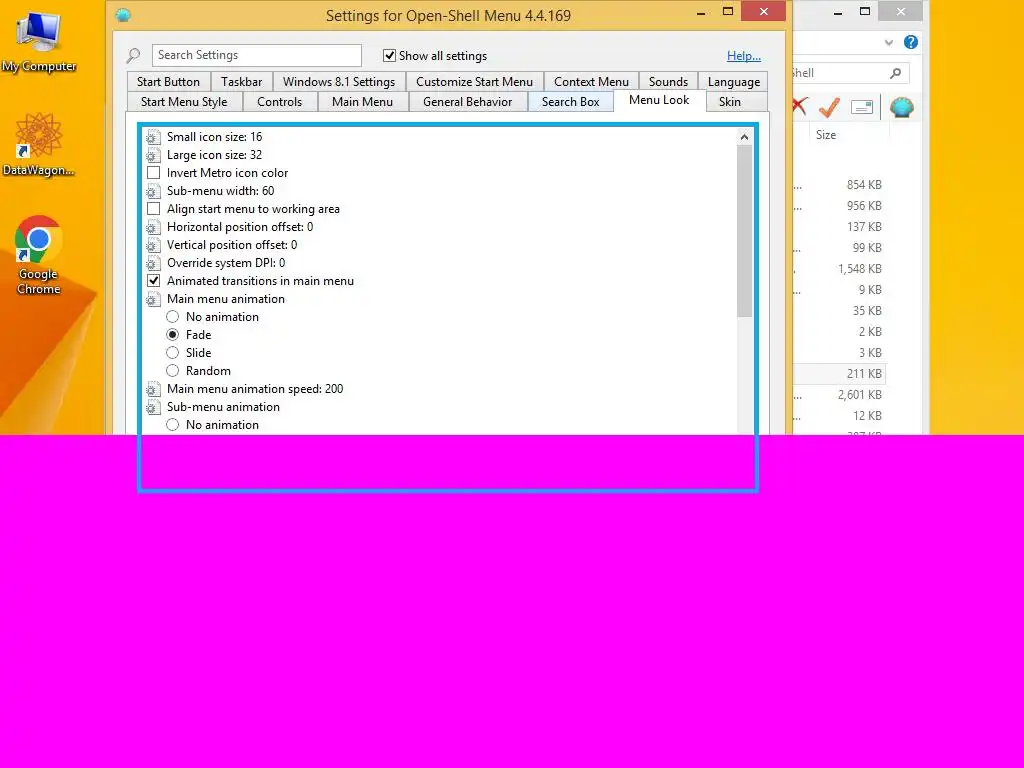Click the gear icon beside Sub-menu animation

click(x=153, y=408)
